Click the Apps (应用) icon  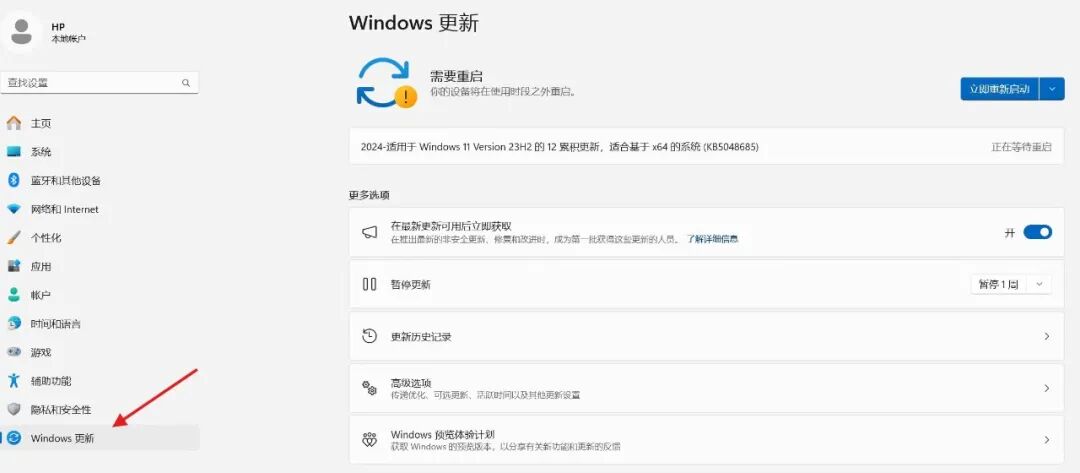coord(14,266)
